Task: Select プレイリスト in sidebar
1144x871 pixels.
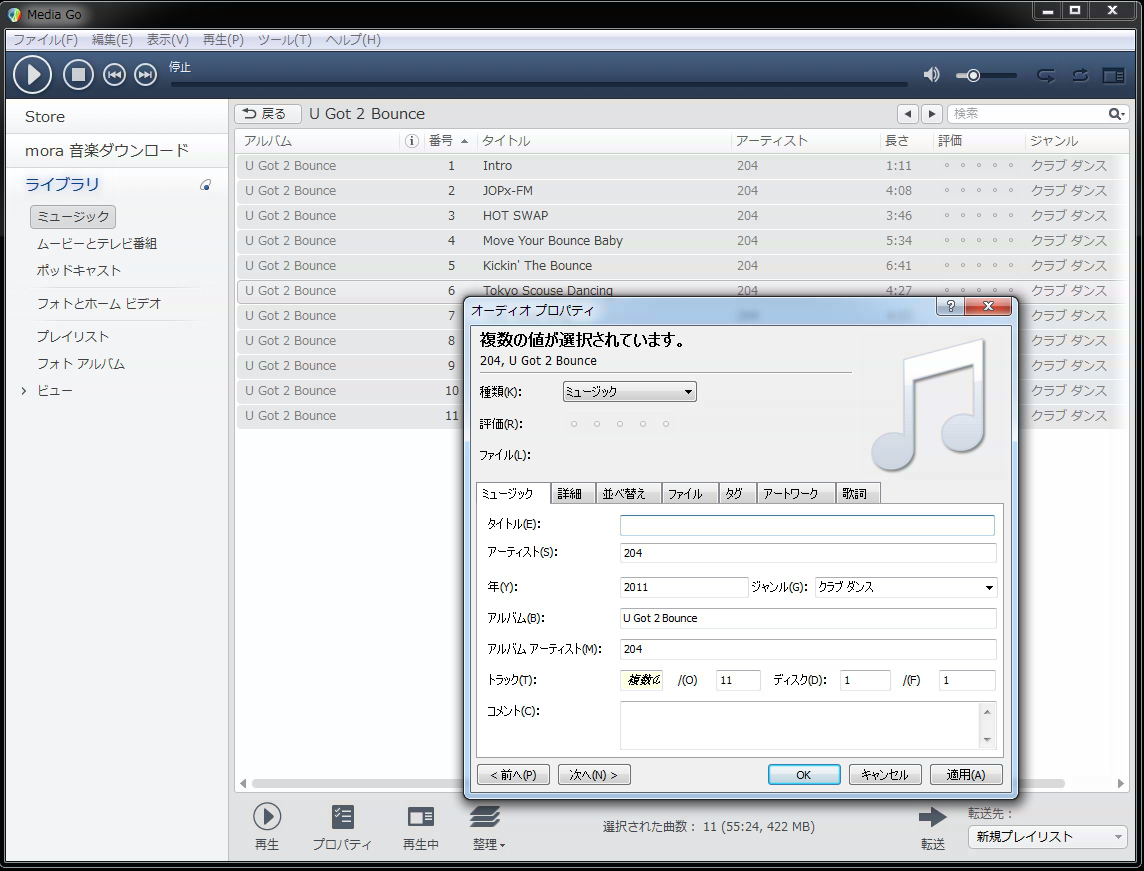Action: [73, 336]
